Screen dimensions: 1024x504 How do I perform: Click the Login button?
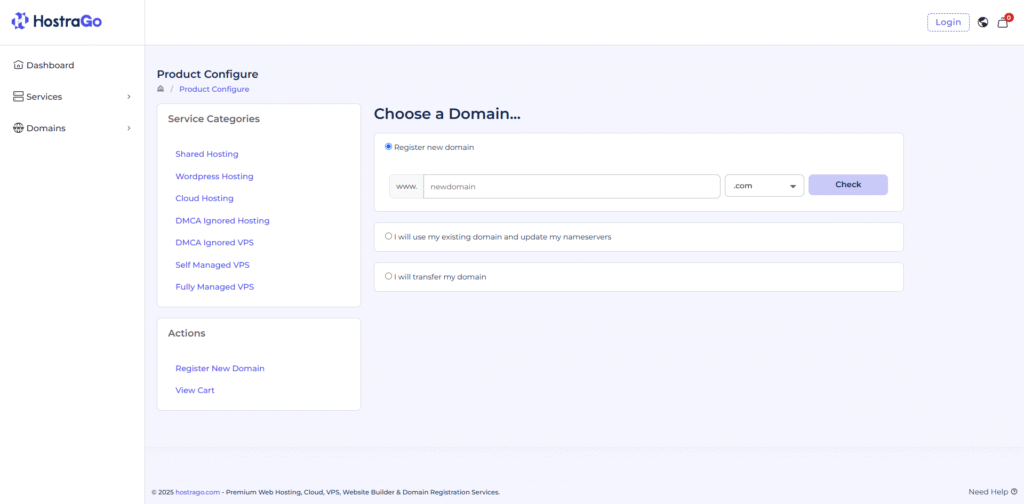(x=948, y=22)
